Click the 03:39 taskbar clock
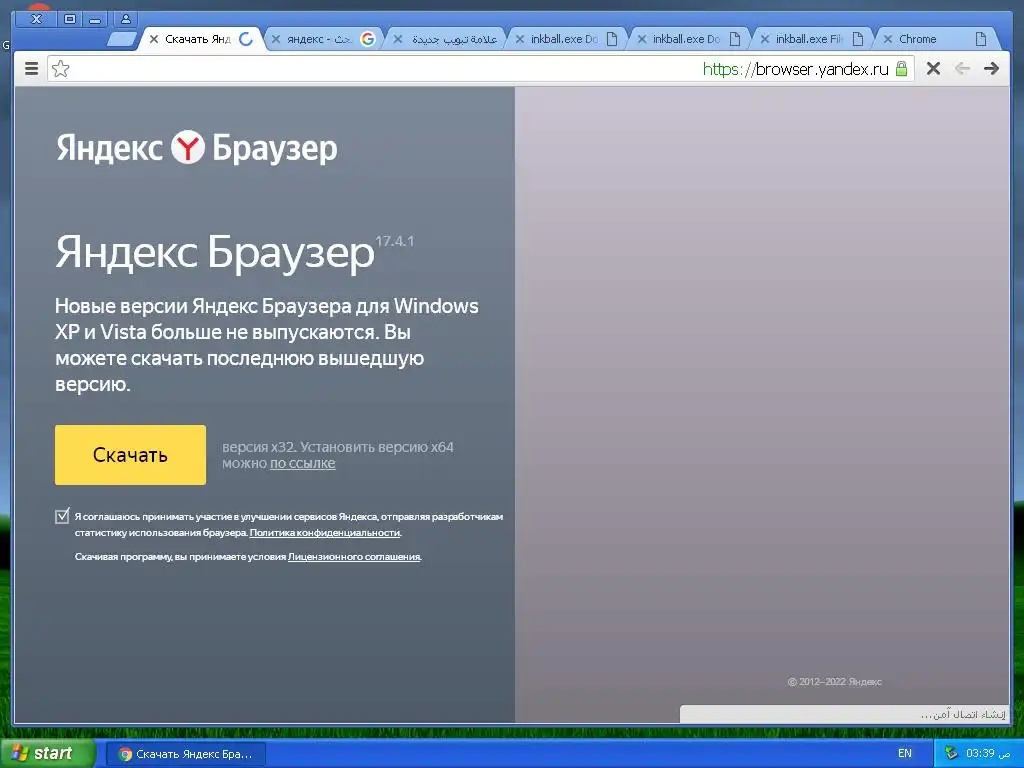Screen dimensions: 1024x768 click(x=989, y=753)
